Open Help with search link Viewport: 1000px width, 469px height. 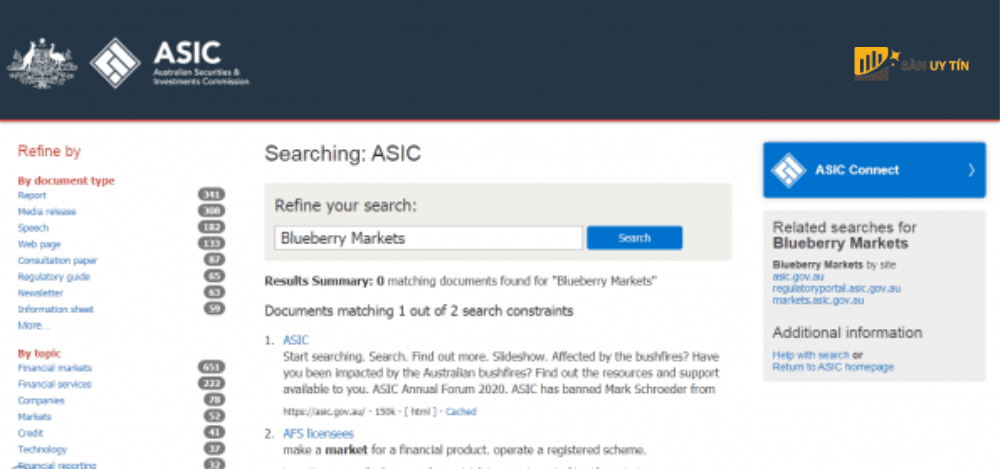click(811, 355)
